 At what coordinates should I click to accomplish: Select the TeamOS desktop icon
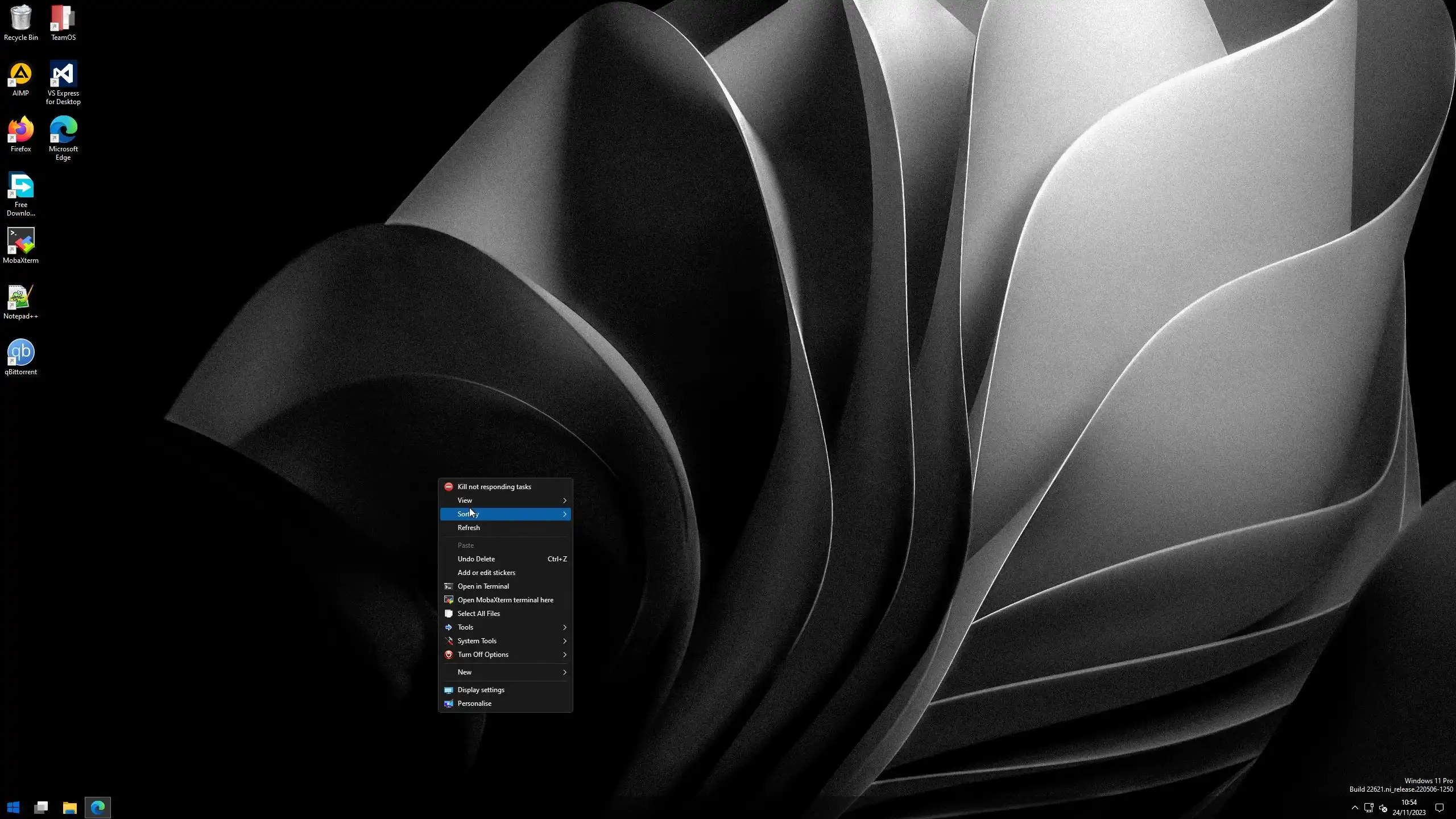pos(63,18)
